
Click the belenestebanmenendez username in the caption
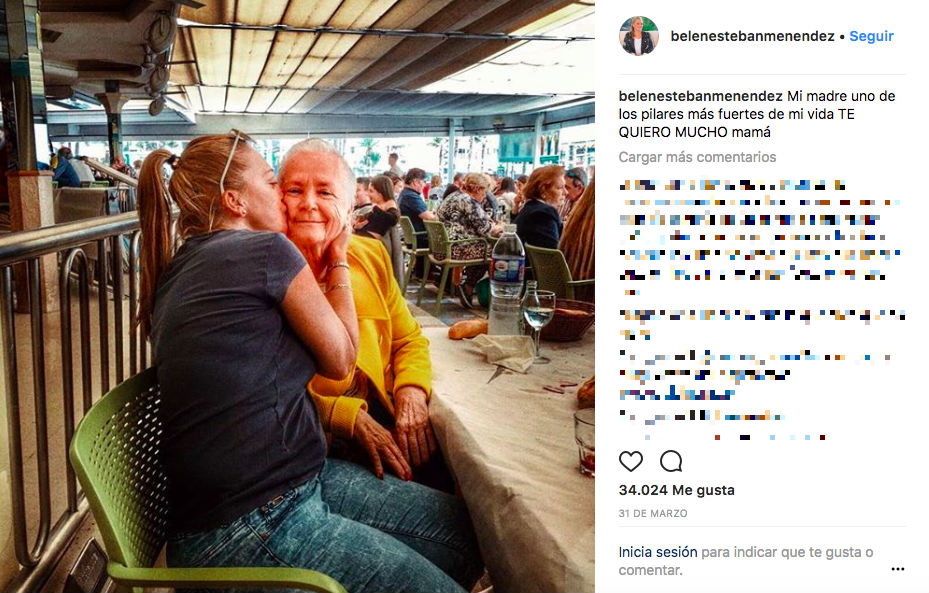[x=700, y=96]
